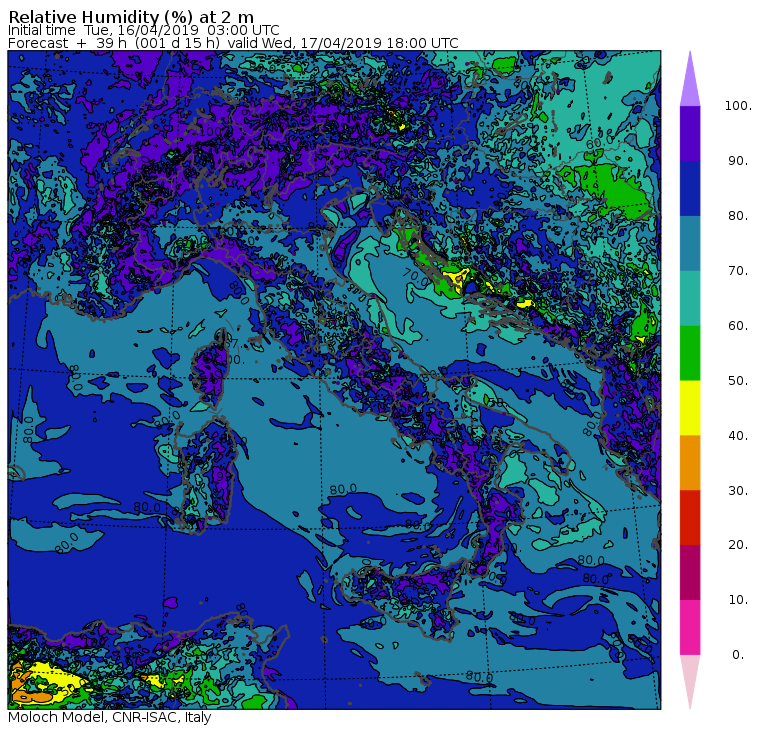
Task: Click the 40-50 yellow legend swatch
Action: (690, 408)
